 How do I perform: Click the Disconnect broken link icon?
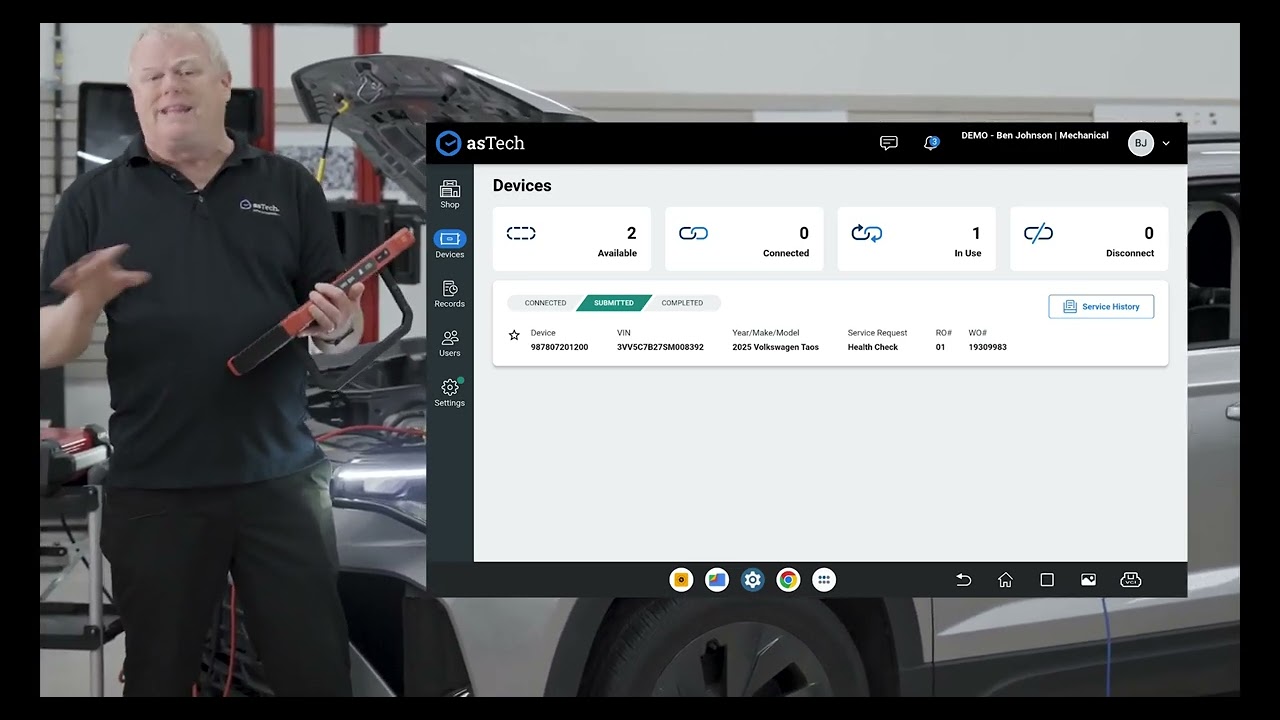click(1038, 233)
